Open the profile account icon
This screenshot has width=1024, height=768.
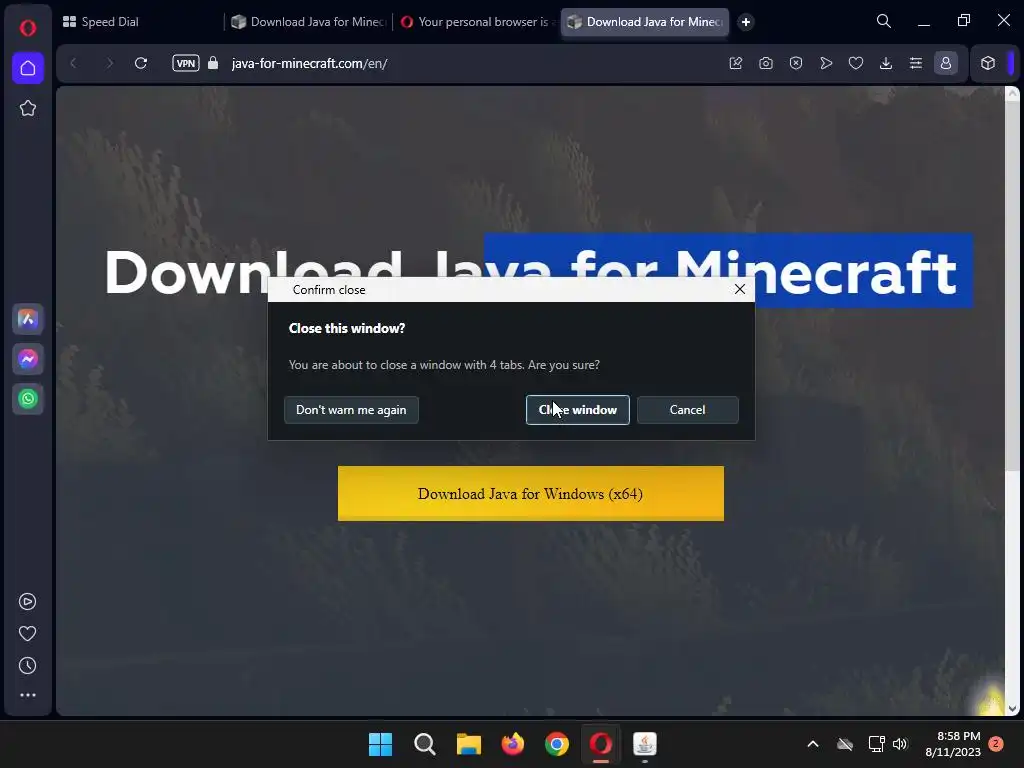point(946,63)
